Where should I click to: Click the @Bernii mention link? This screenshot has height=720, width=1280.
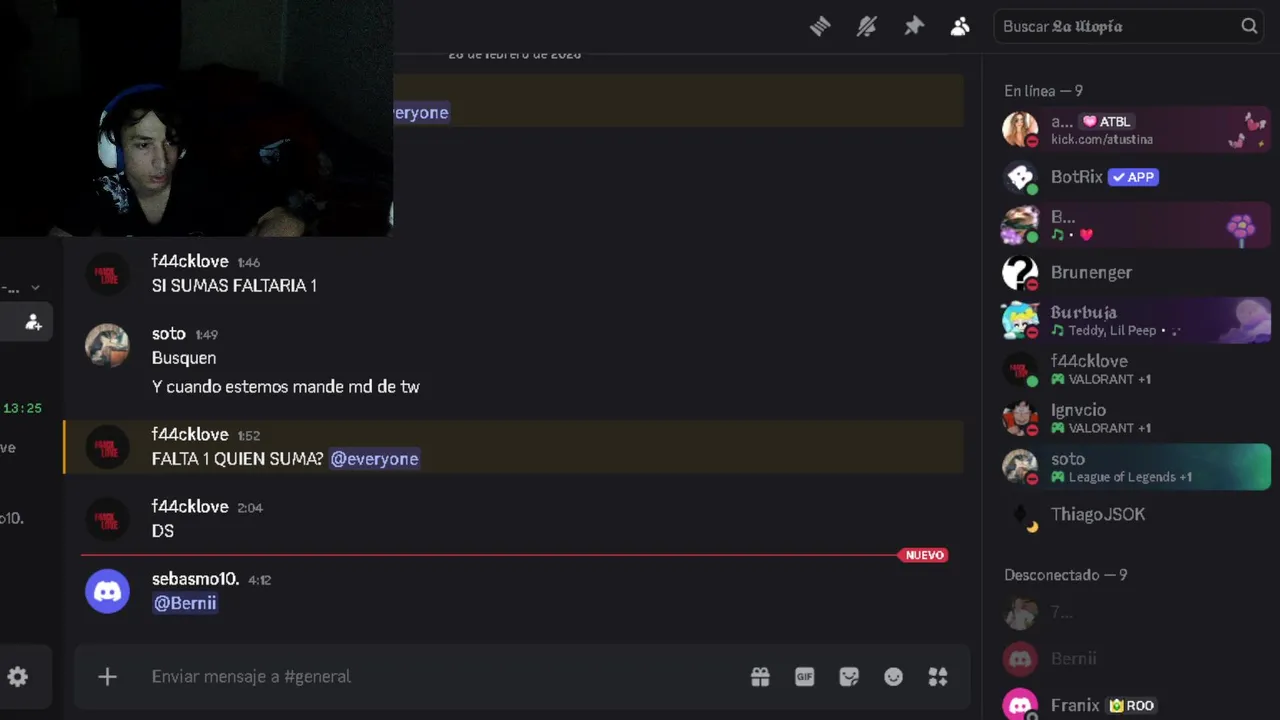[x=185, y=603]
